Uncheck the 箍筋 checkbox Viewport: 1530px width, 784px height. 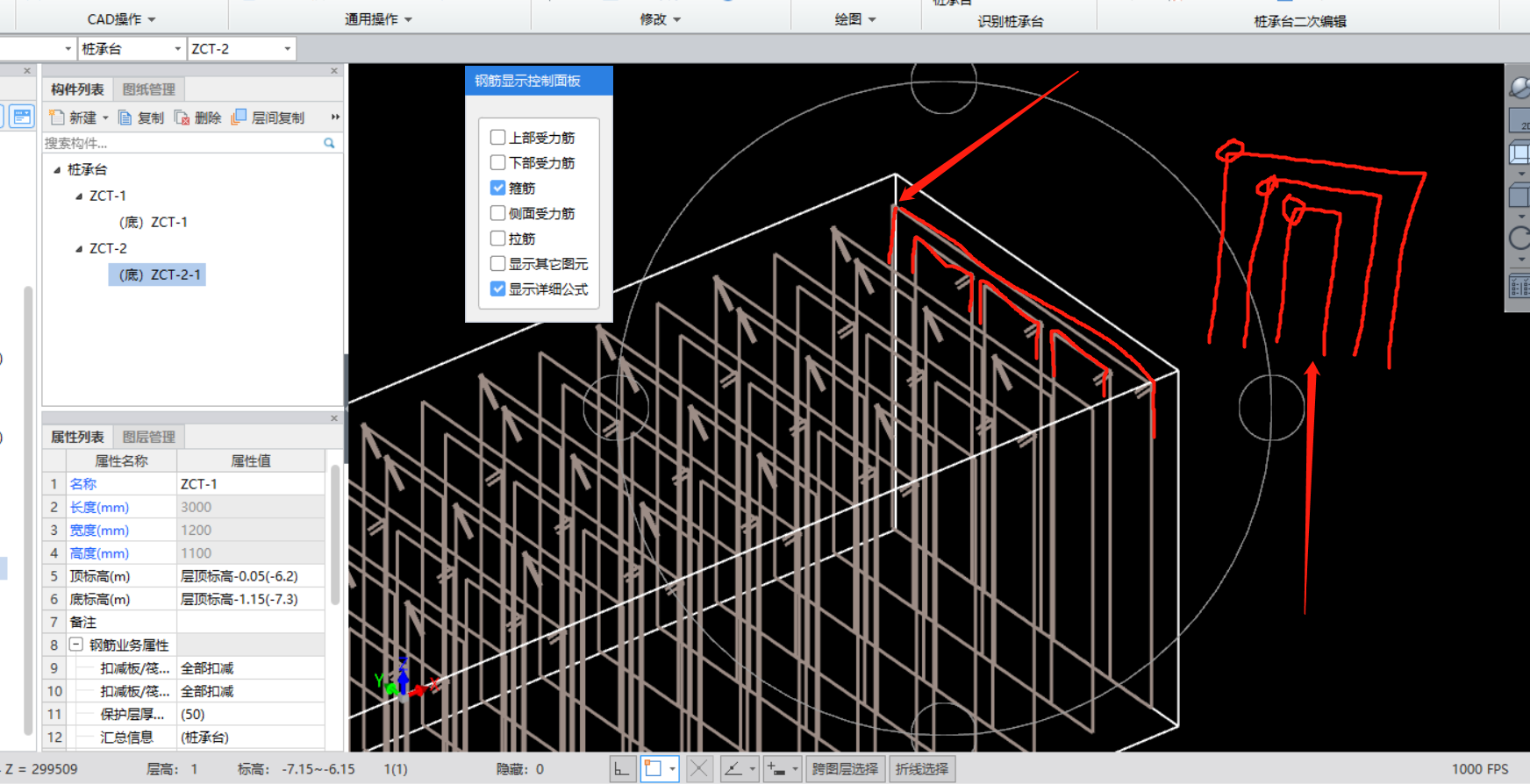[x=497, y=188]
